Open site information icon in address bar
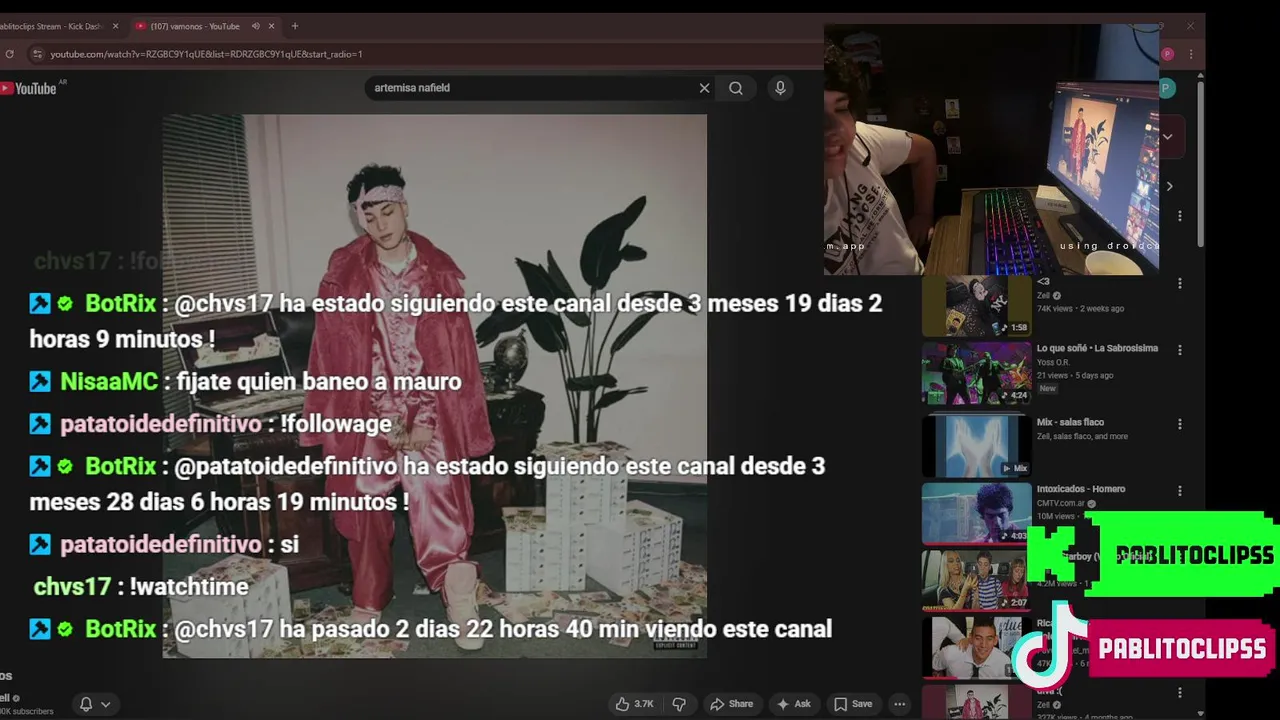The height and width of the screenshot is (720, 1280). click(x=38, y=54)
